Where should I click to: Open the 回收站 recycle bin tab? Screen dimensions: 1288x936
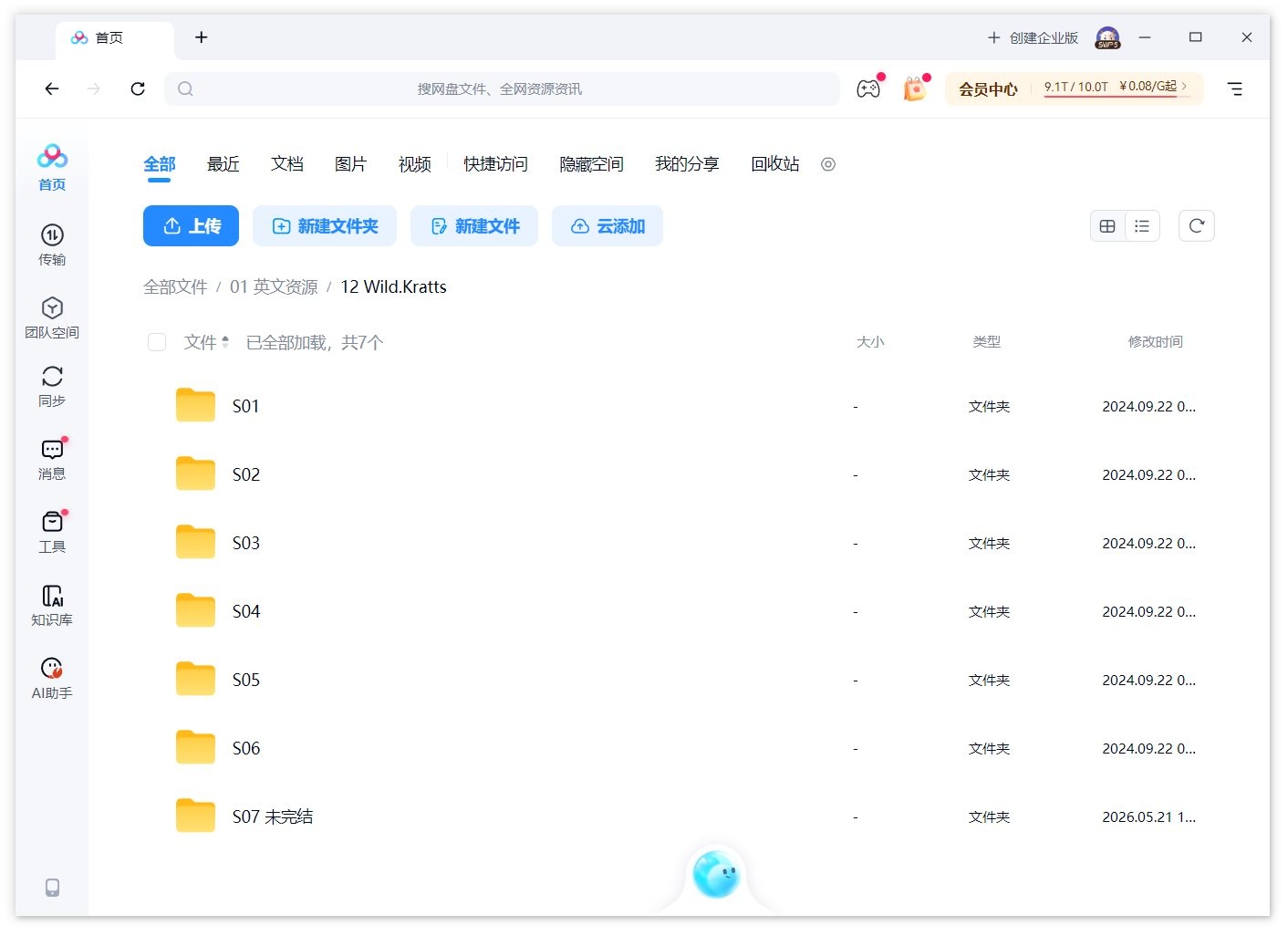coord(775,164)
